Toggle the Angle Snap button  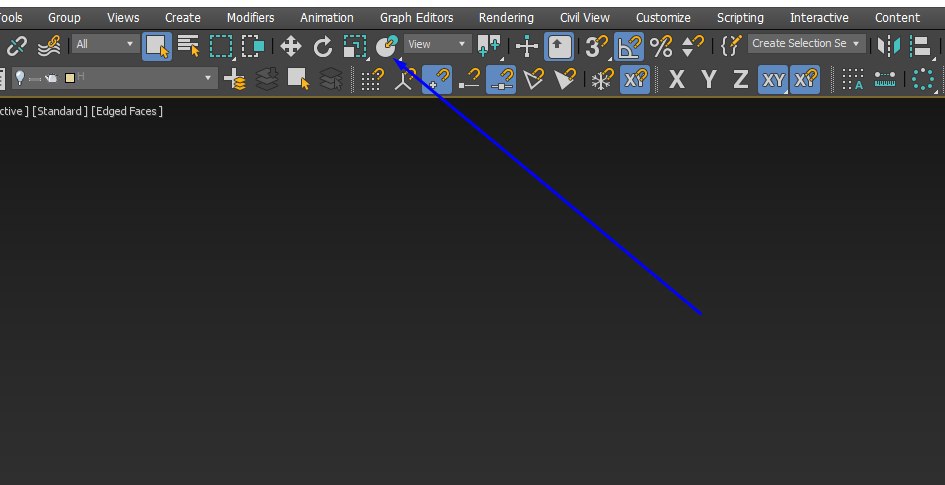click(629, 46)
